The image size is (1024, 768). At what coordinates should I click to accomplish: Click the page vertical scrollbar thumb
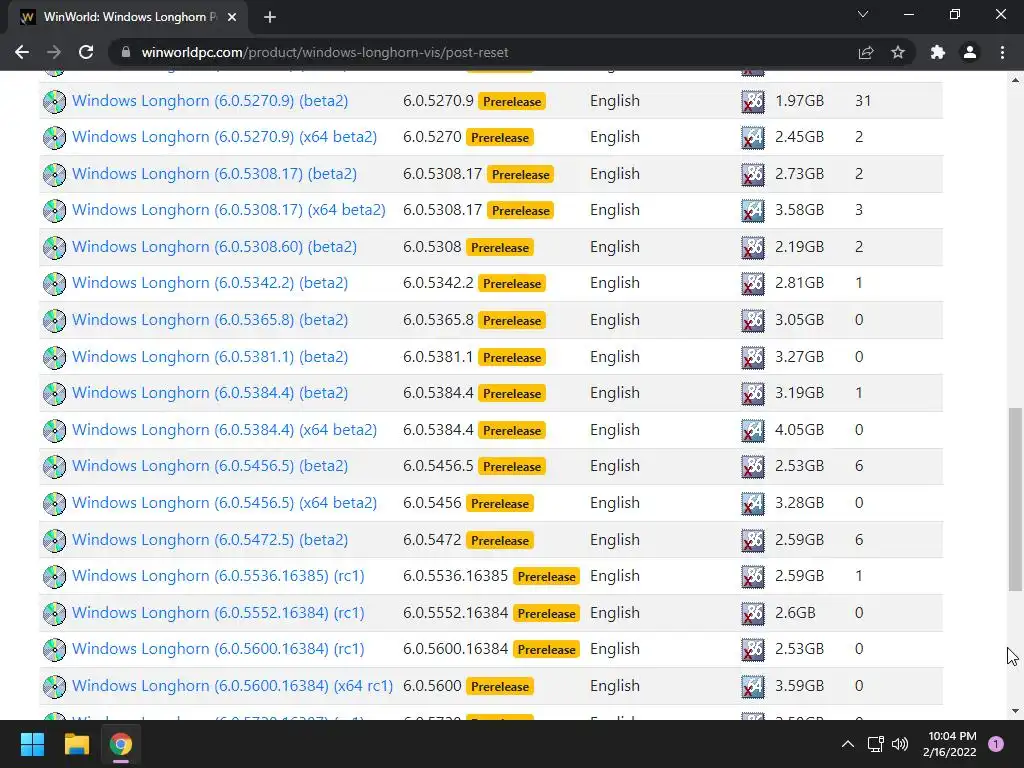[1015, 499]
